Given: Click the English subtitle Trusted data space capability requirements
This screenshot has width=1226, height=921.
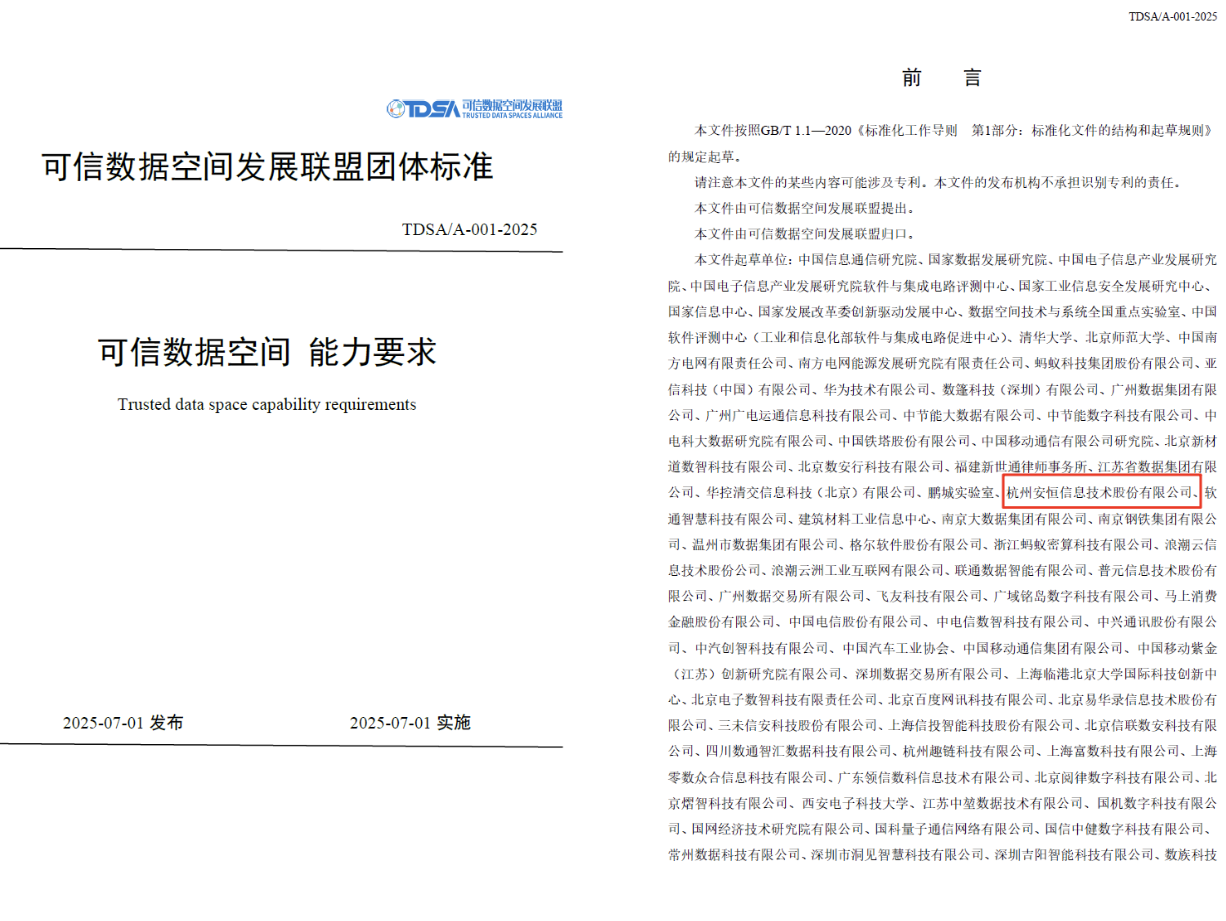Looking at the screenshot, I should click(267, 405).
